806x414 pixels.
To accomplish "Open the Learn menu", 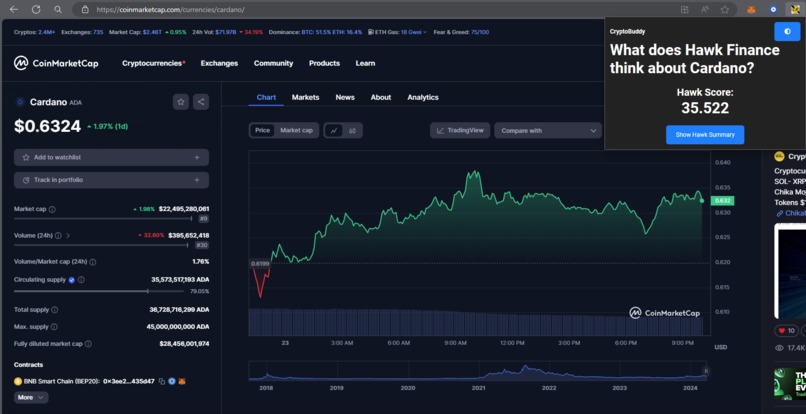I will click(365, 63).
